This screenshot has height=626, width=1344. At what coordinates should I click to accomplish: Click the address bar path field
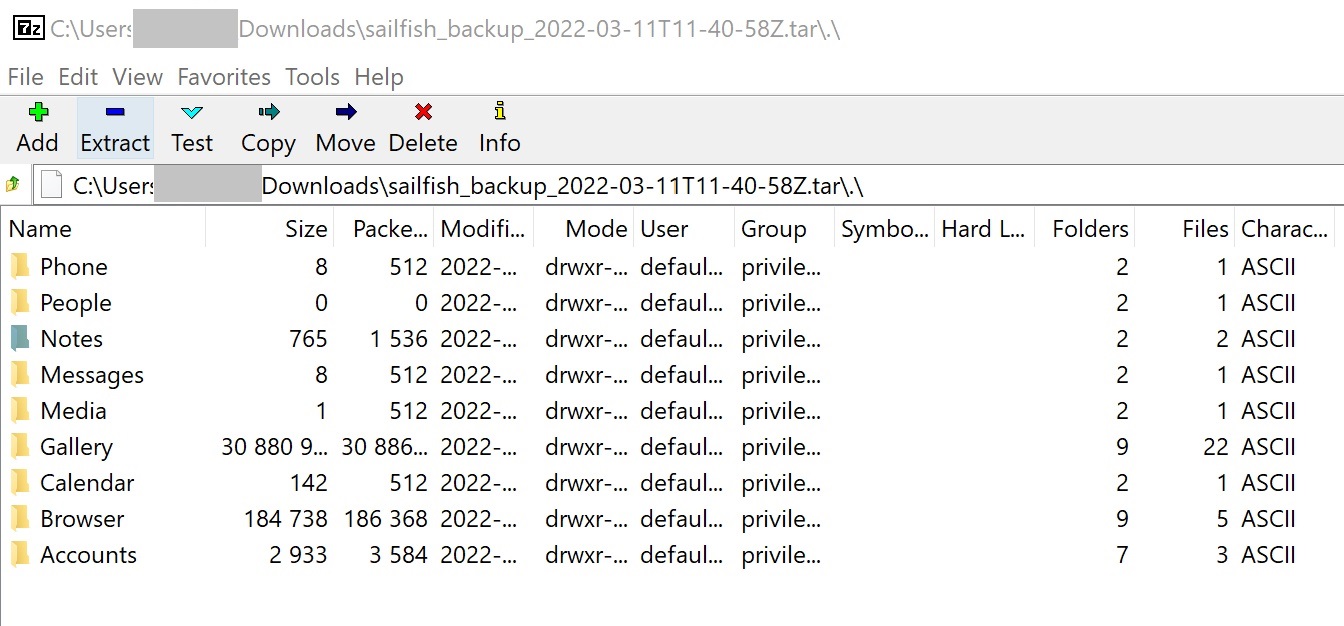[600, 186]
